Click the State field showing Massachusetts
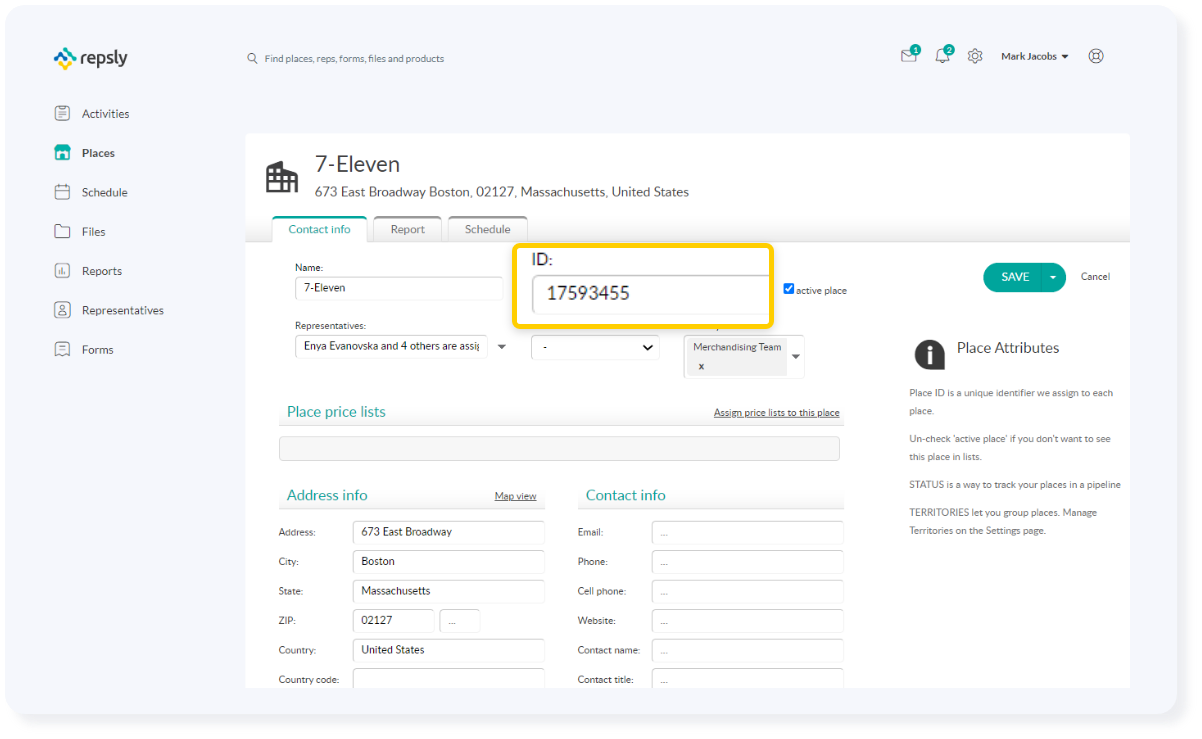 pos(449,591)
